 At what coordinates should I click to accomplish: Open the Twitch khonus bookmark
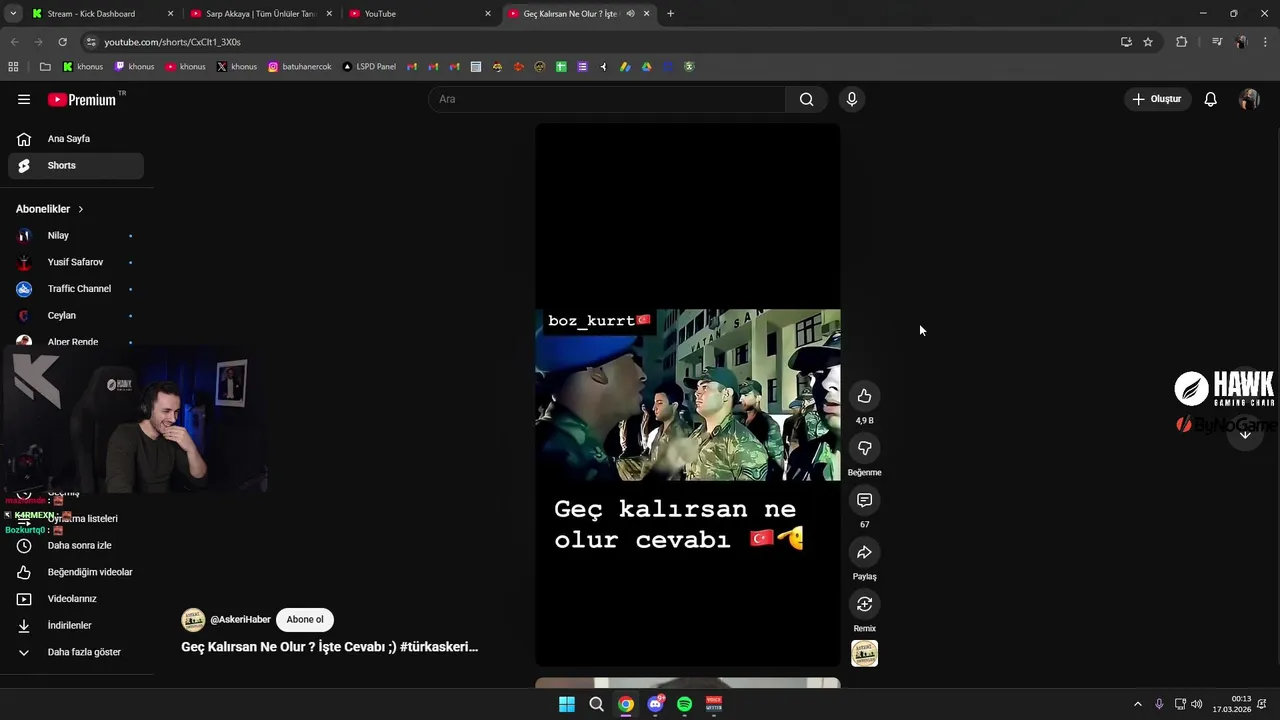point(134,67)
